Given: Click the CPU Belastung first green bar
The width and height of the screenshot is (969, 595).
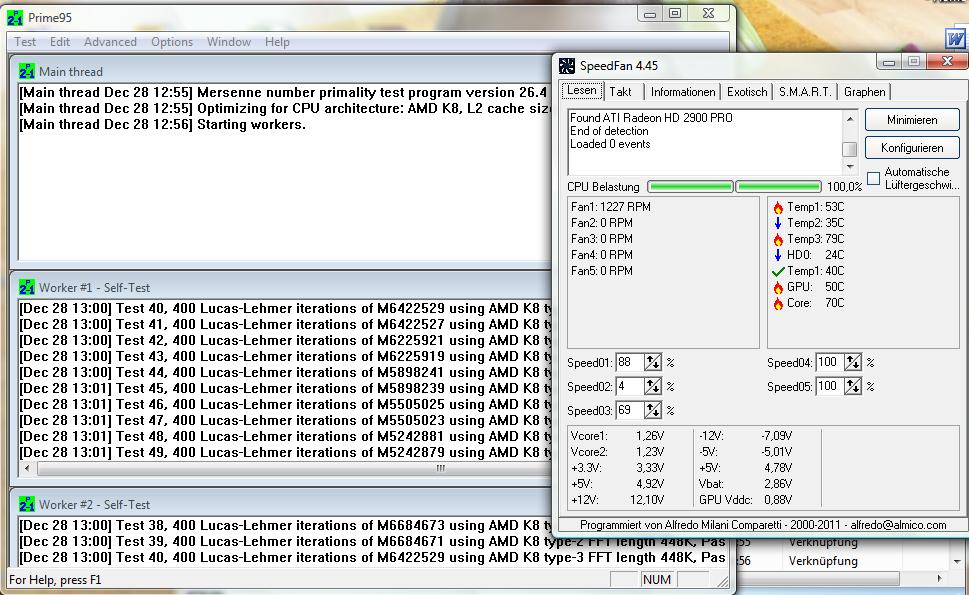Looking at the screenshot, I should pyautogui.click(x=690, y=187).
